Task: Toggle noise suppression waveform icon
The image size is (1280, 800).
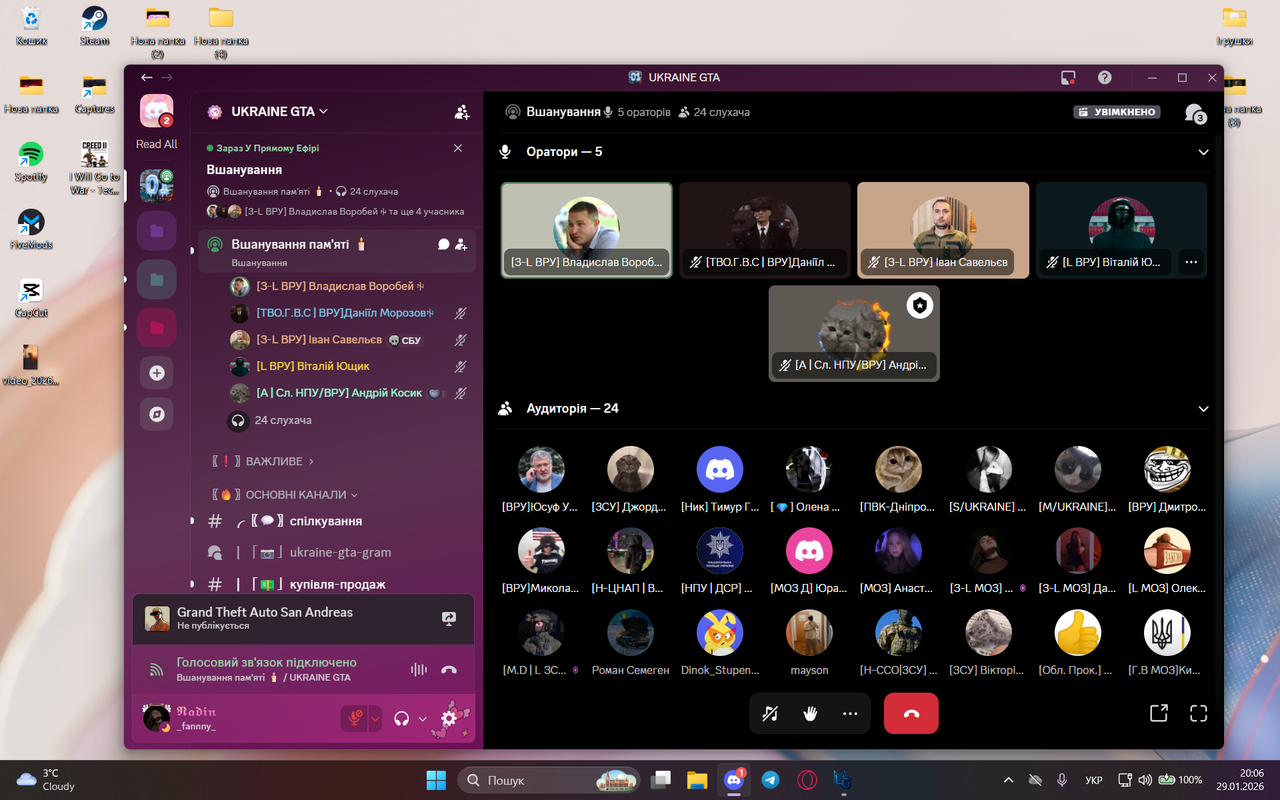Action: click(419, 670)
